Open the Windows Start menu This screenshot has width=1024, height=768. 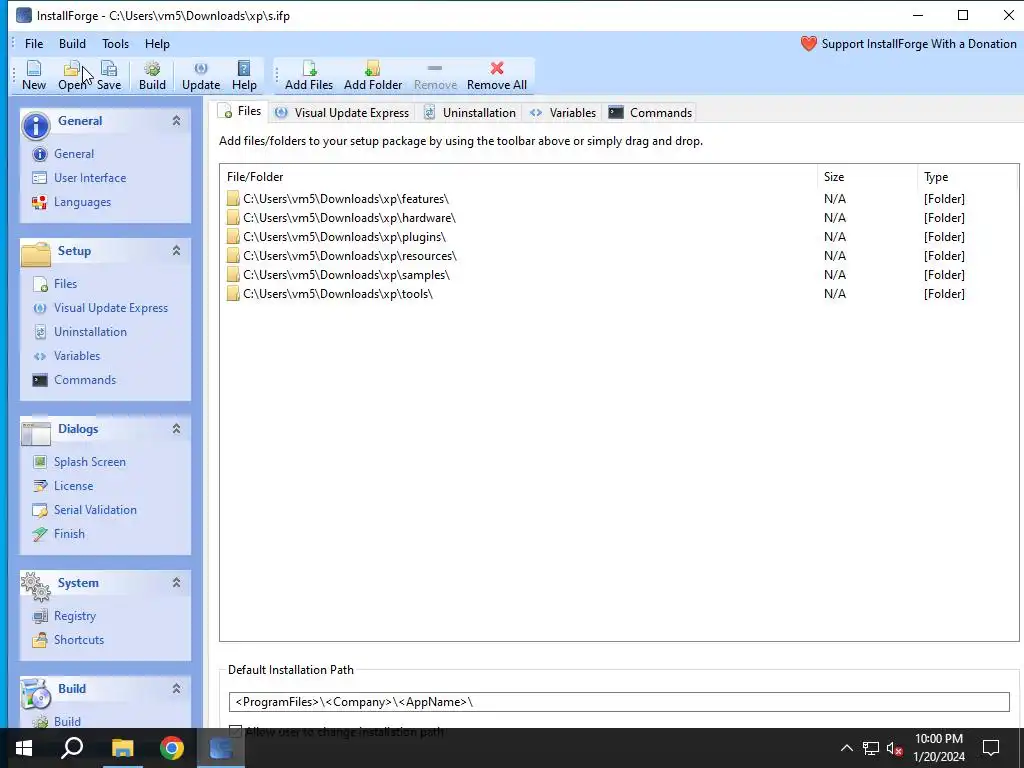[x=24, y=748]
